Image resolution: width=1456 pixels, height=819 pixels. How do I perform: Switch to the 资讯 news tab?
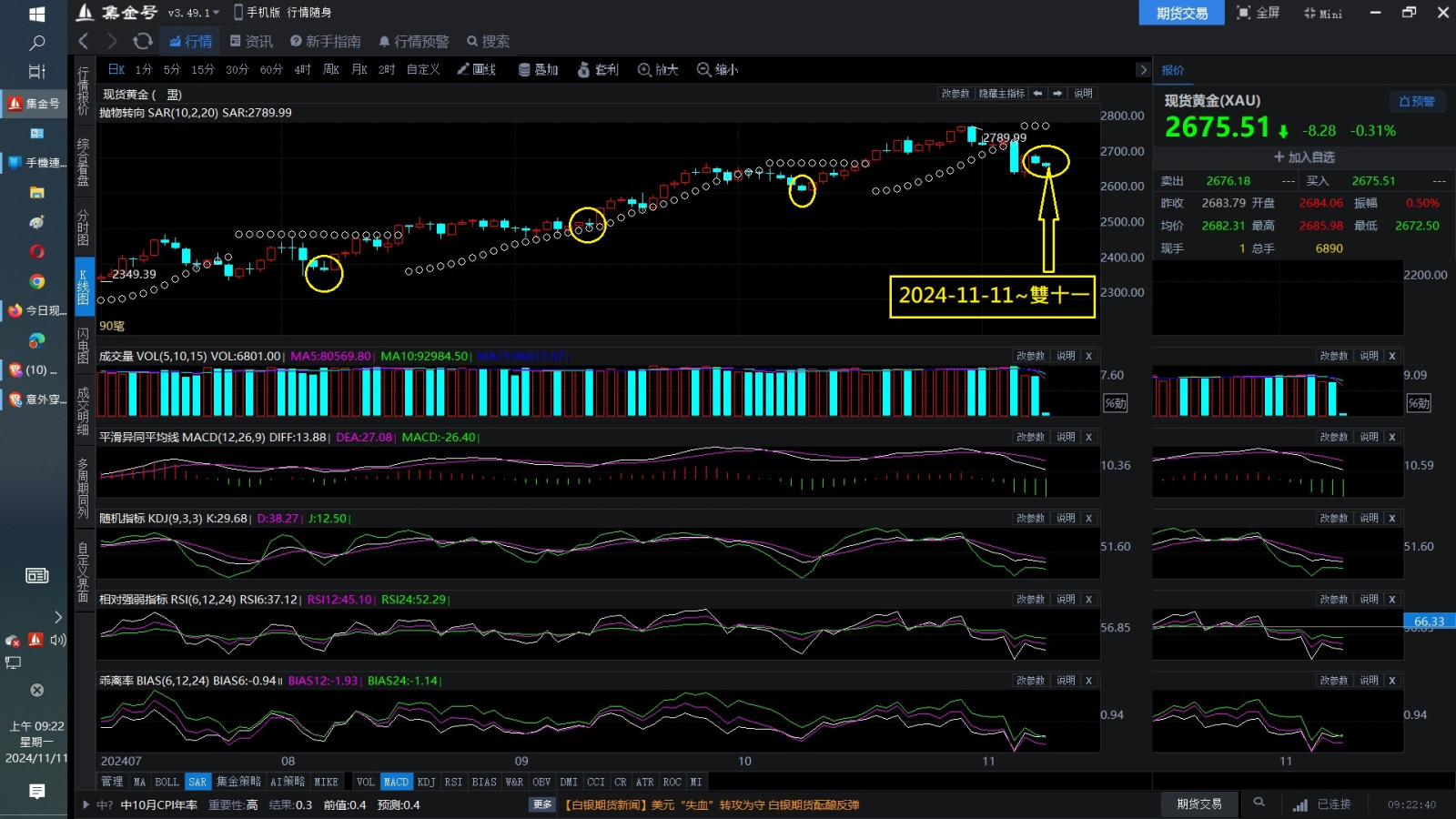251,41
